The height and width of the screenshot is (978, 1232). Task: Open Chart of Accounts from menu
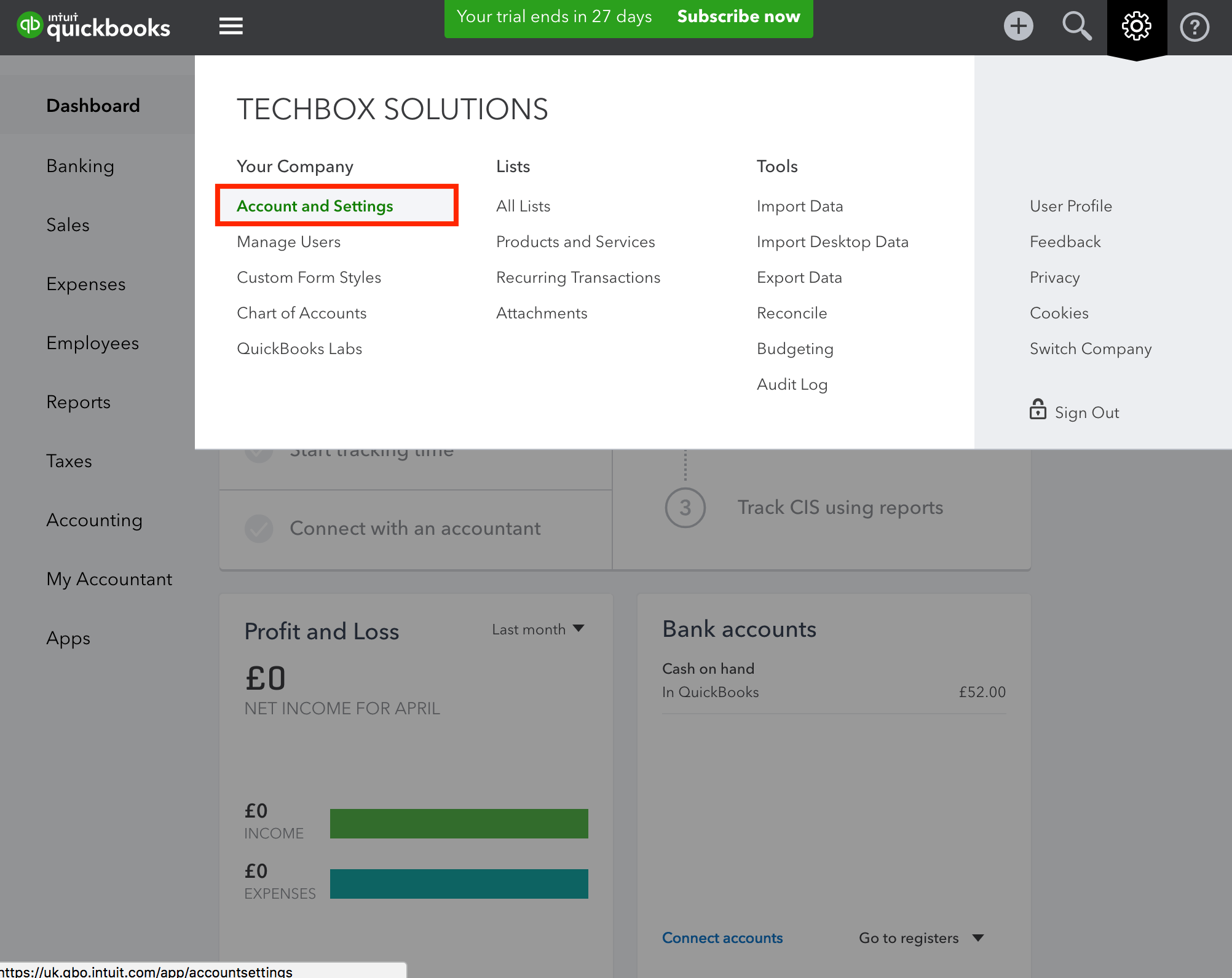(x=301, y=313)
